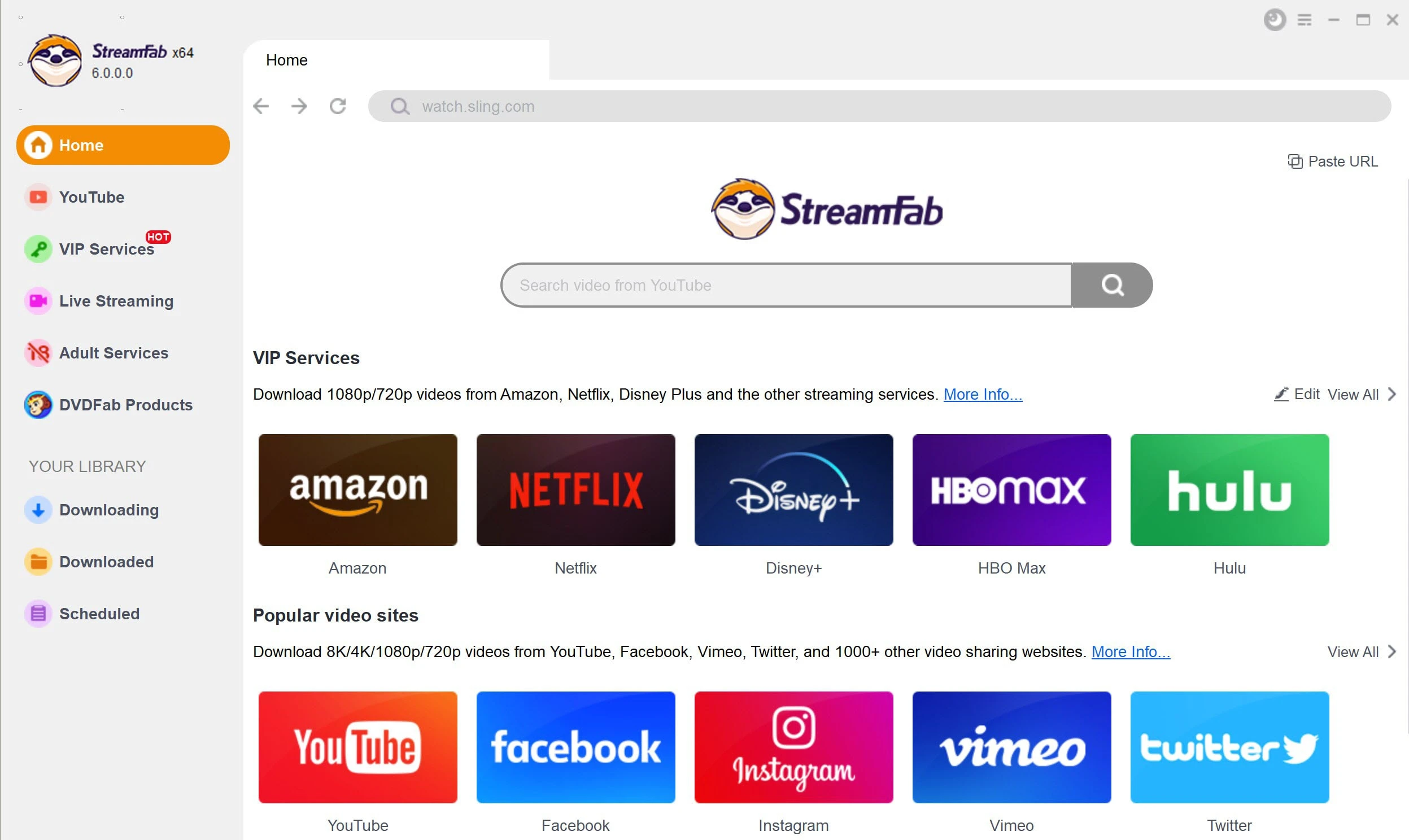Screen dimensions: 1409x840
Task: Open the HBO Max service tile
Action: (1011, 490)
